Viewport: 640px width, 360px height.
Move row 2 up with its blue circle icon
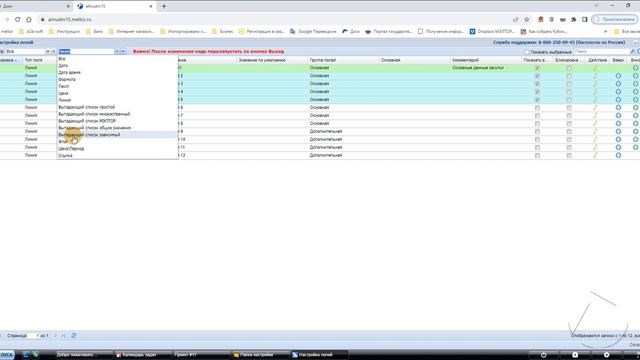click(618, 76)
